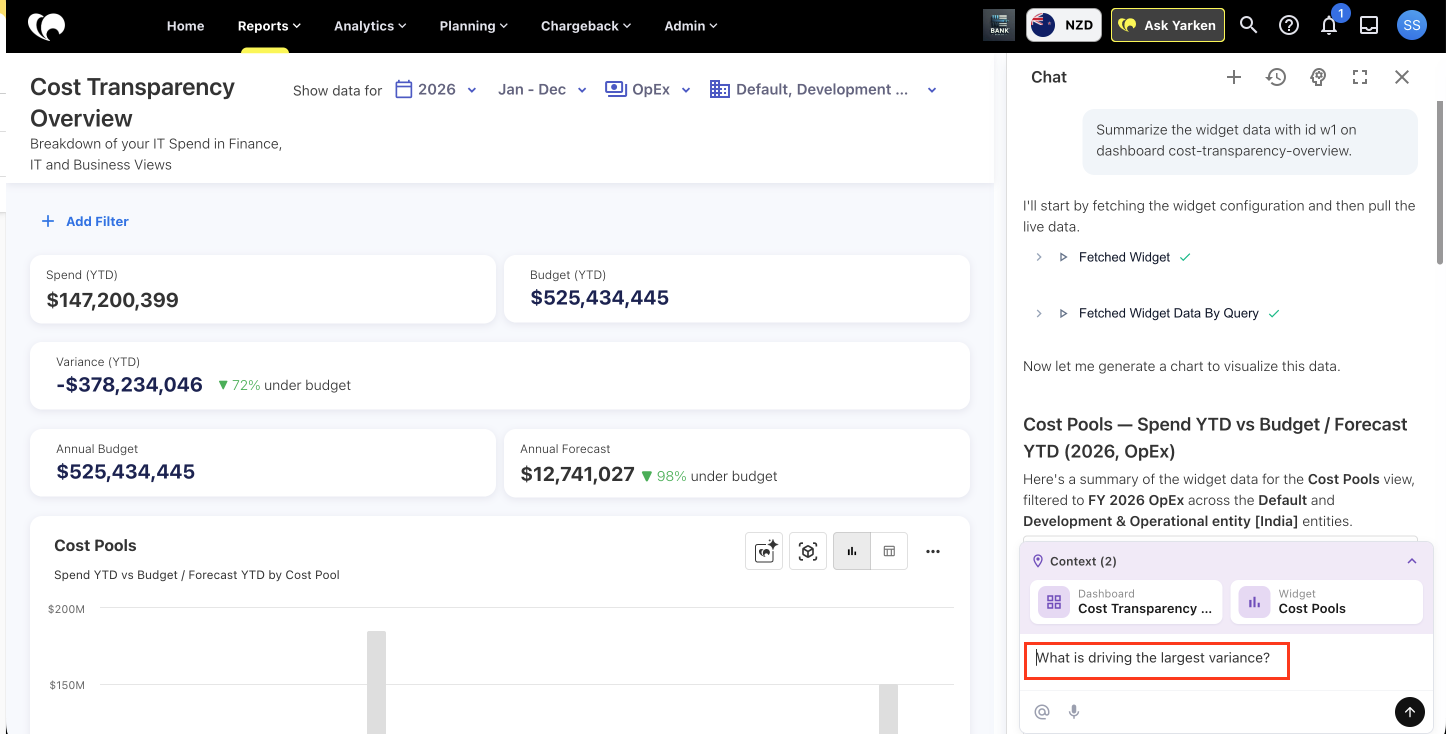Click the chat input with variance question
Viewport: 1446px width, 734px height.
point(1155,660)
